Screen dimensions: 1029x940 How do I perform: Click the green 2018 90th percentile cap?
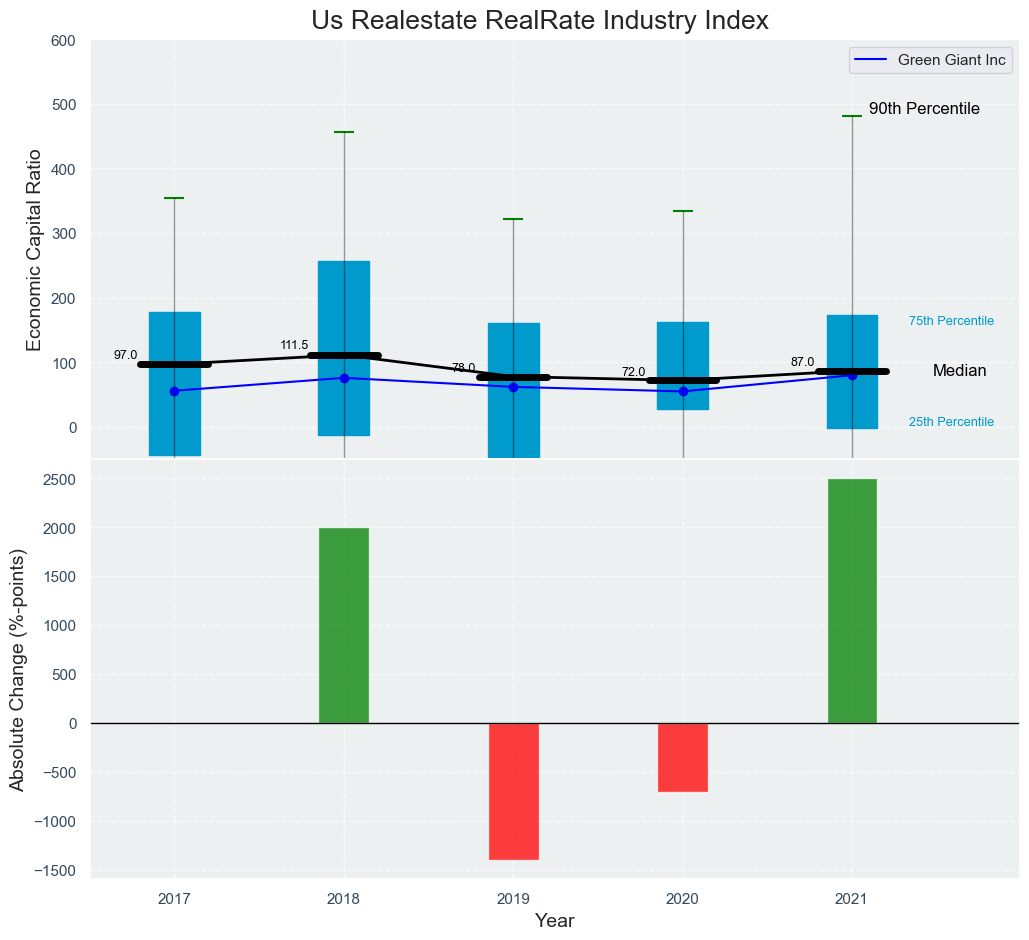pyautogui.click(x=344, y=132)
